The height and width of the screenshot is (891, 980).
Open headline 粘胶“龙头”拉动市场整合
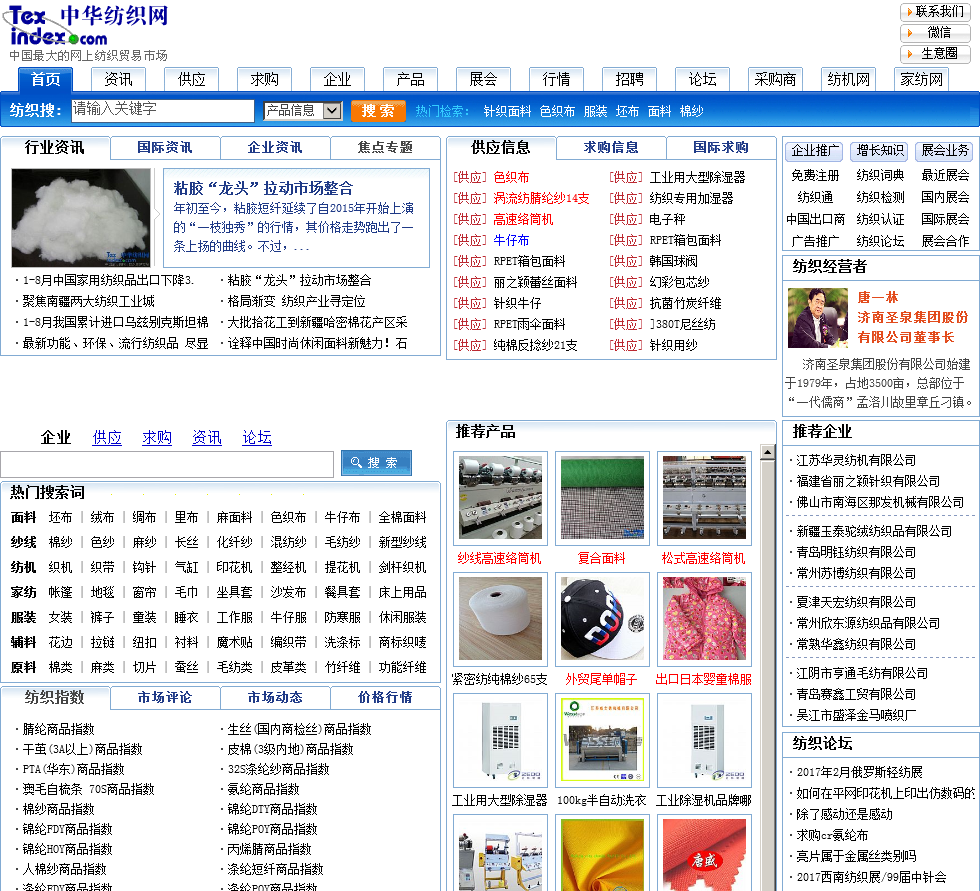(x=263, y=188)
